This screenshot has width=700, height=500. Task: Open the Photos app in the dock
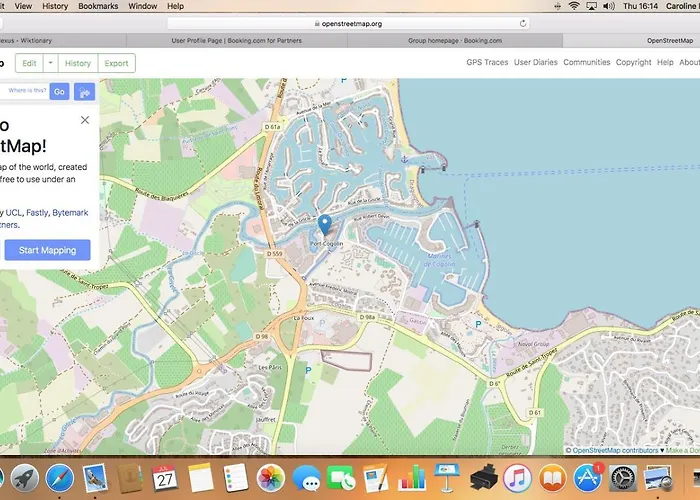[x=271, y=478]
